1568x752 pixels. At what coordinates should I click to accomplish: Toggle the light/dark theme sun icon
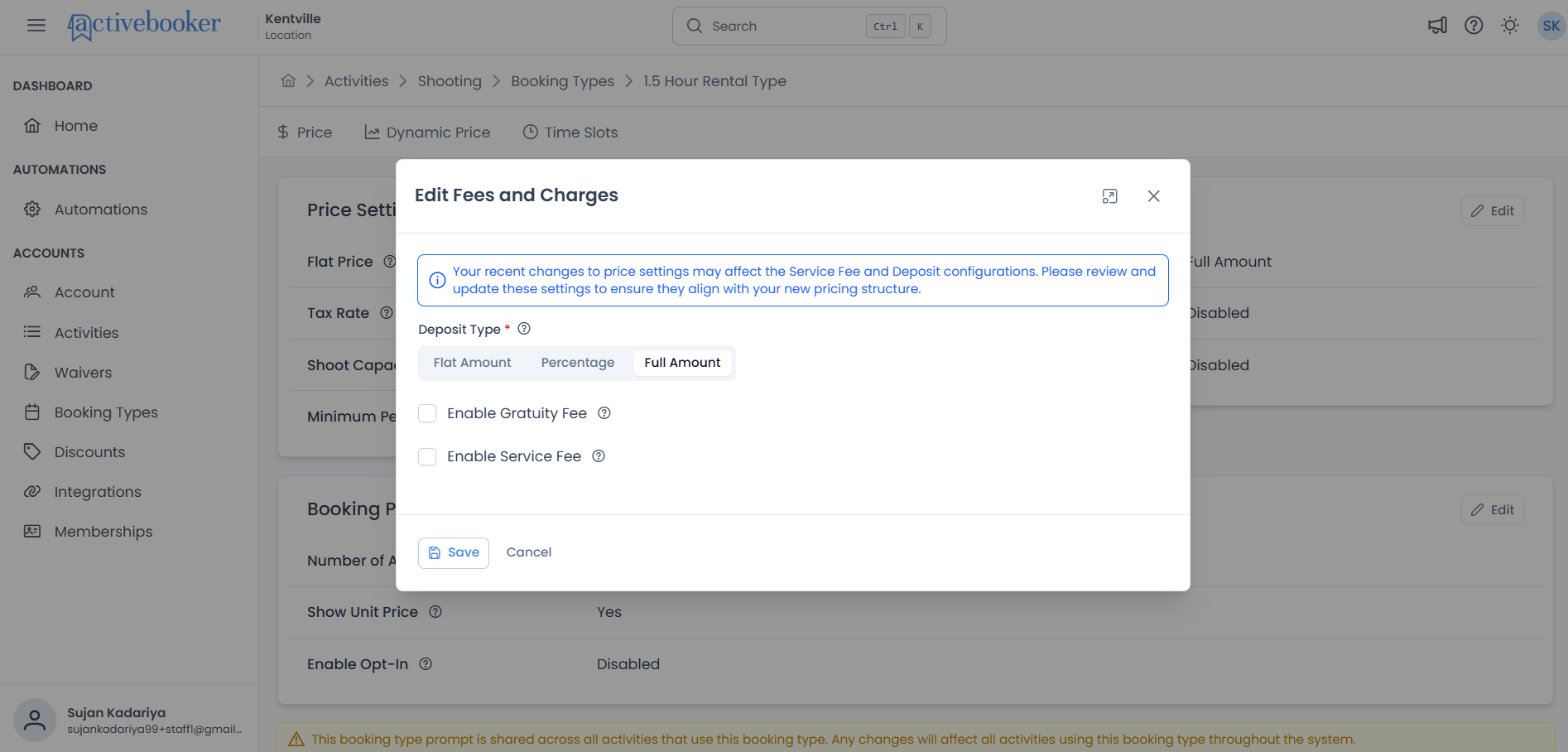(1510, 26)
